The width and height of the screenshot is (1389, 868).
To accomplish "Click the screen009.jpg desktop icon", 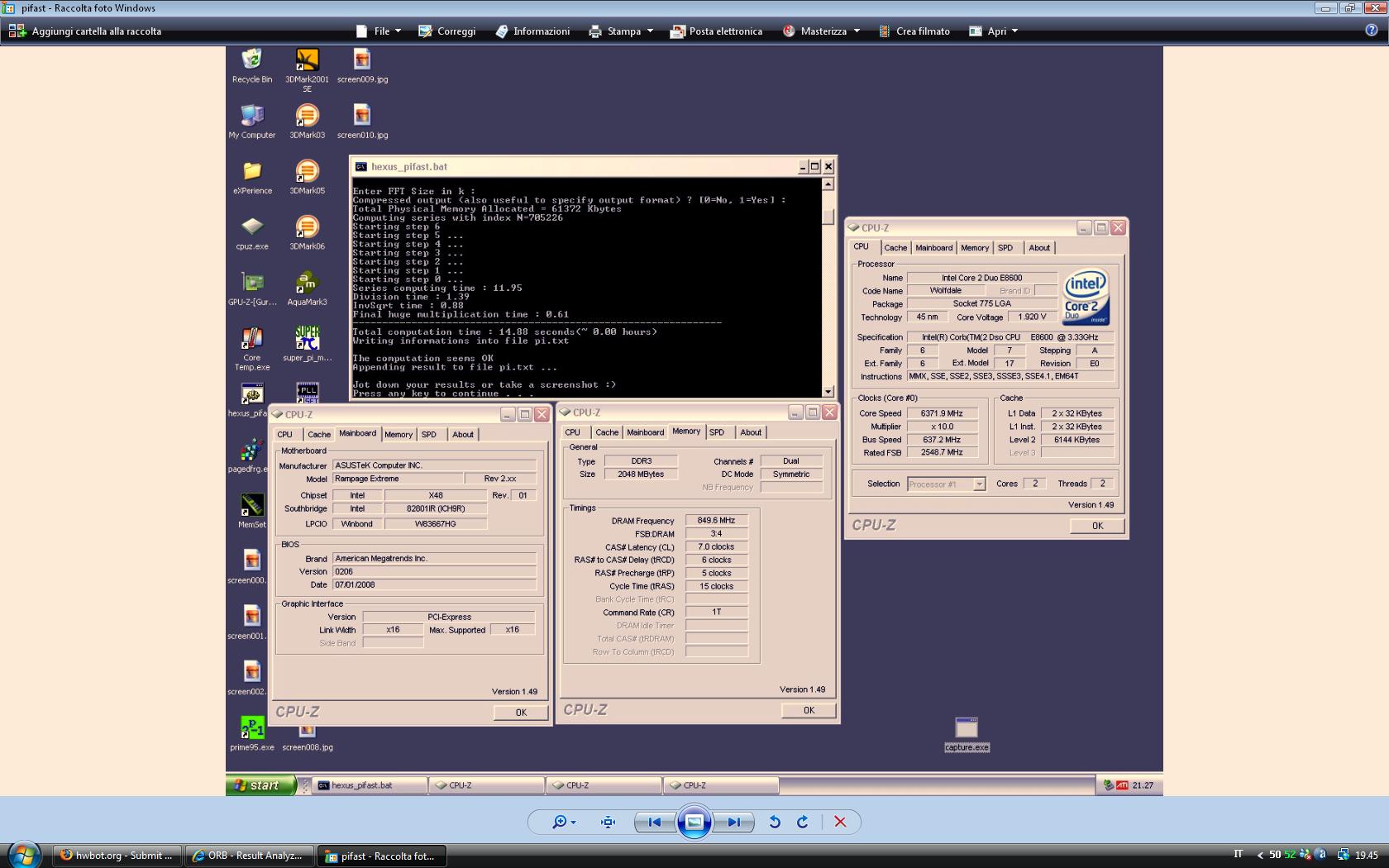I will (362, 66).
